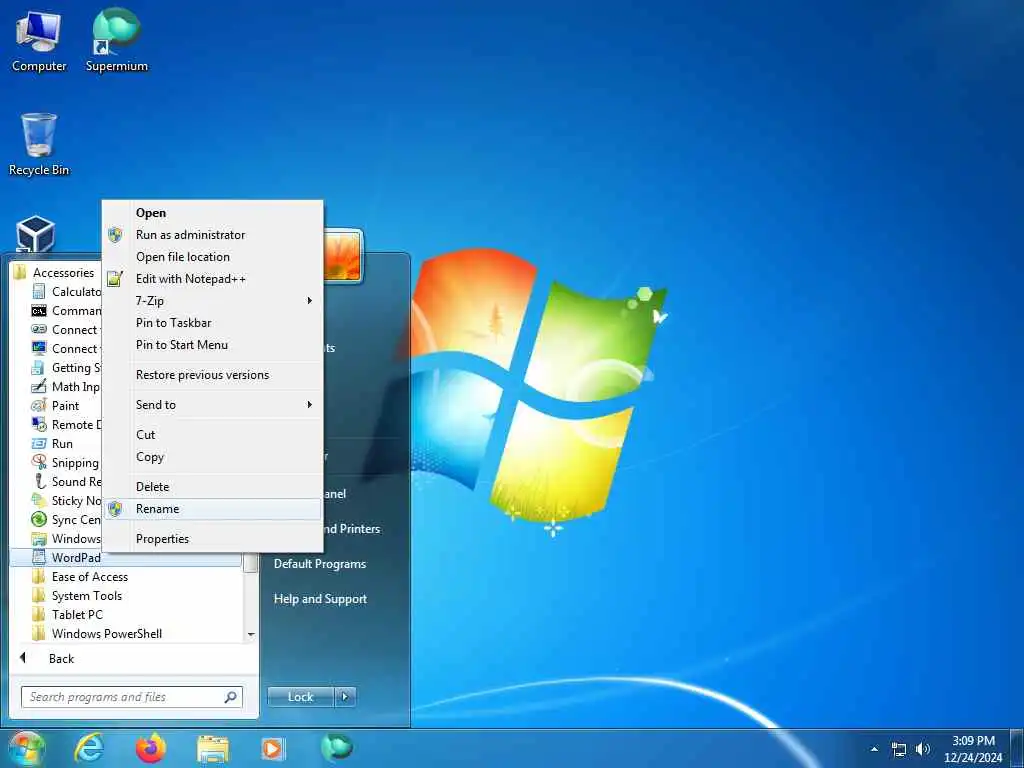Click the Run program icon

(39, 443)
